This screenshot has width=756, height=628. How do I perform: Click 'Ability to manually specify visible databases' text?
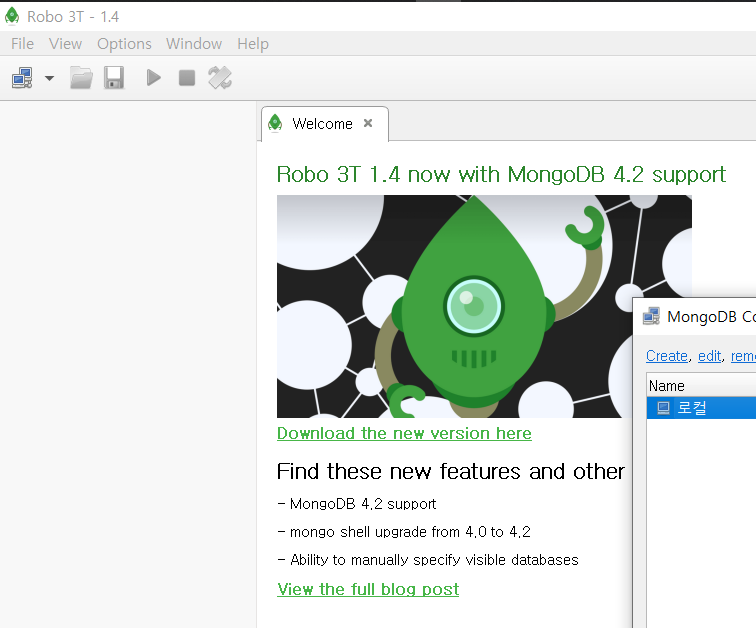tap(434, 560)
